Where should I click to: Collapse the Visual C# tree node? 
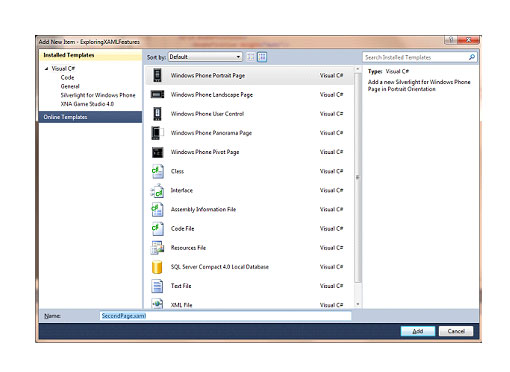[46, 69]
